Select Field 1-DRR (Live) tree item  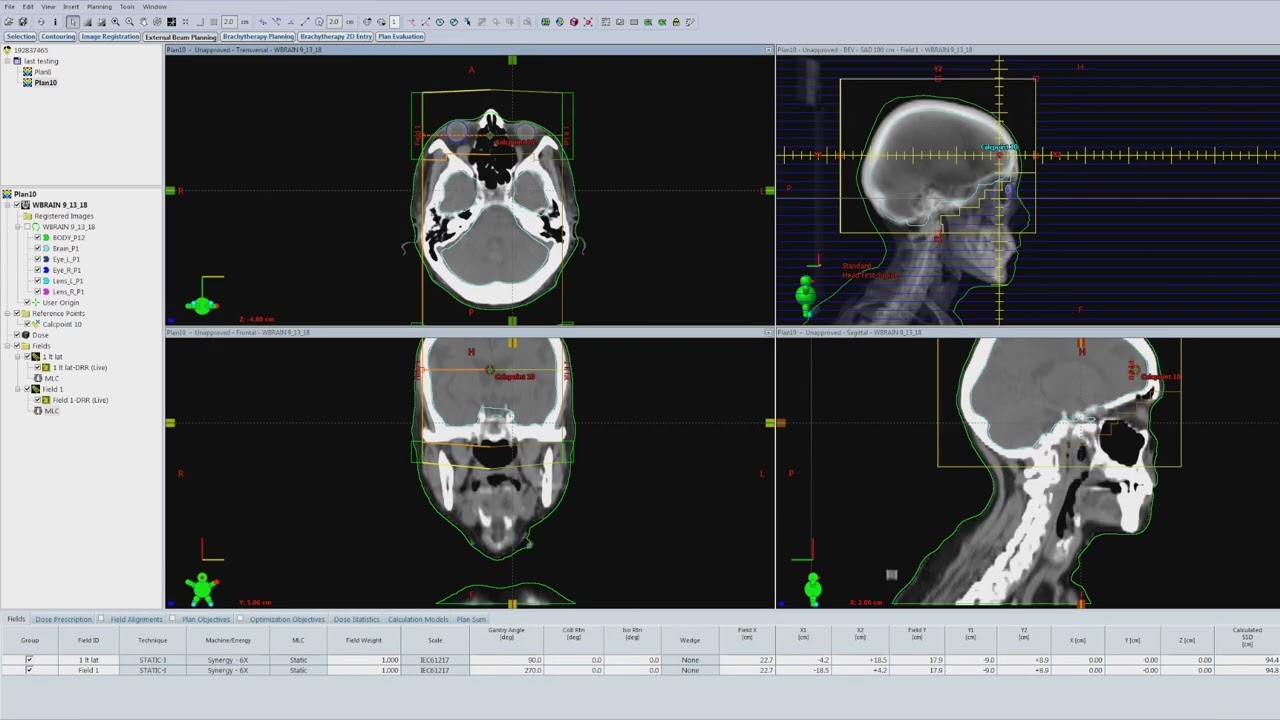click(x=80, y=400)
